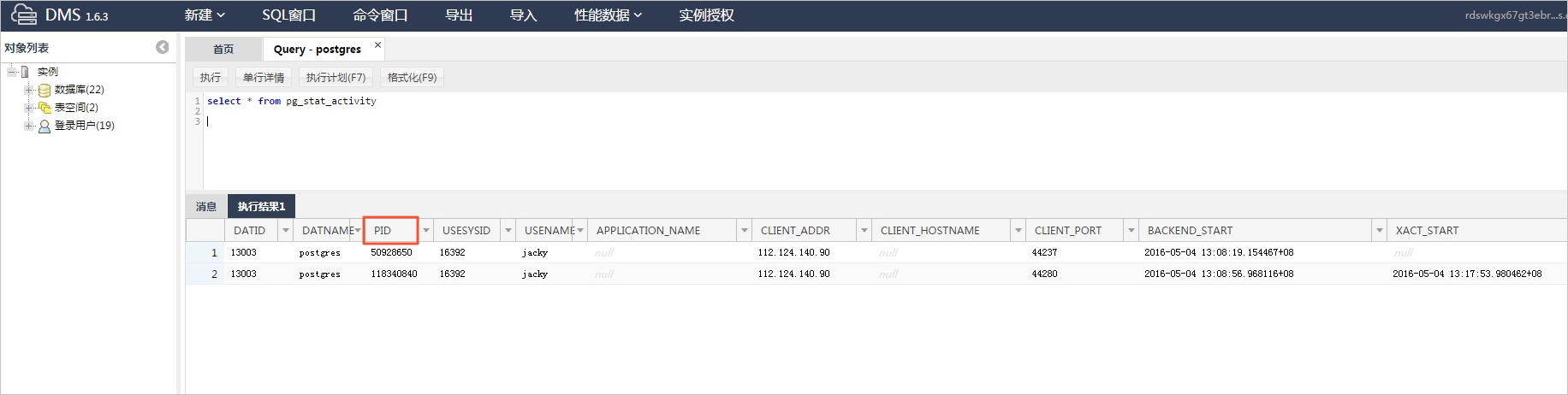Click BACKEND_START value 2016-05-04 13:08:19.154467+08

pos(1219,253)
